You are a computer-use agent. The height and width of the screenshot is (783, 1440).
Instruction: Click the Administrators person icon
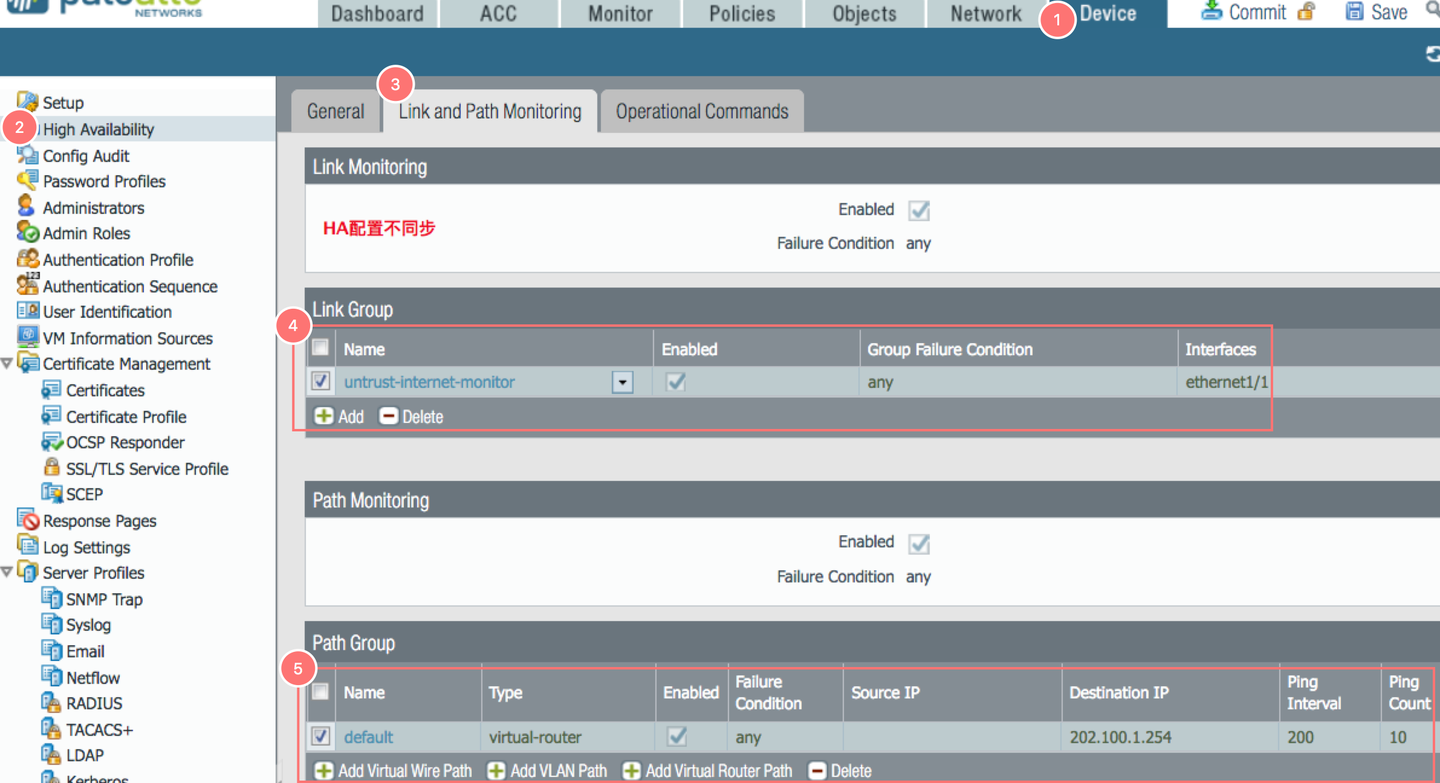click(x=27, y=207)
